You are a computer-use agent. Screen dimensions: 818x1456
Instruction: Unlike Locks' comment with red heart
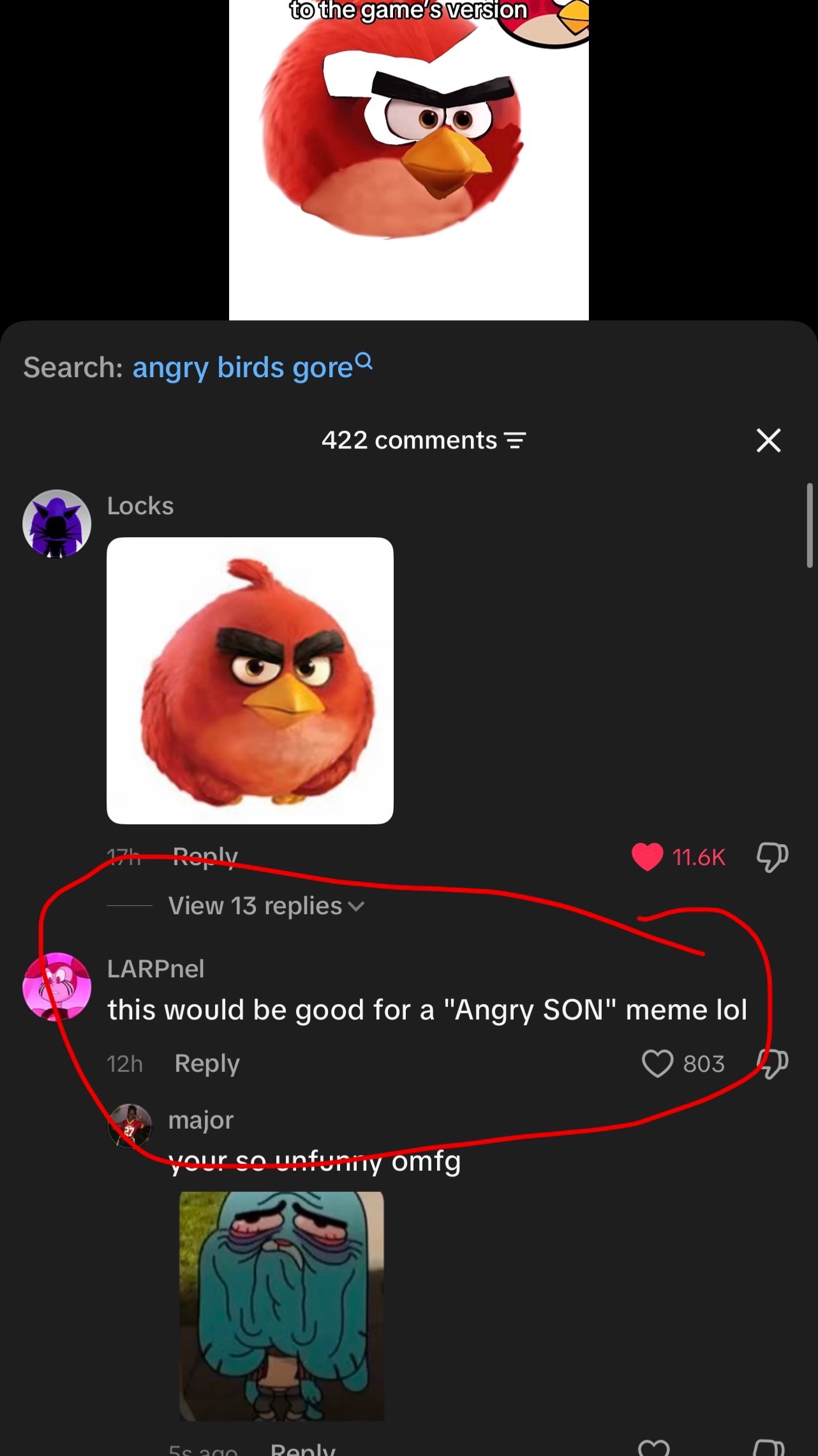[x=648, y=857]
